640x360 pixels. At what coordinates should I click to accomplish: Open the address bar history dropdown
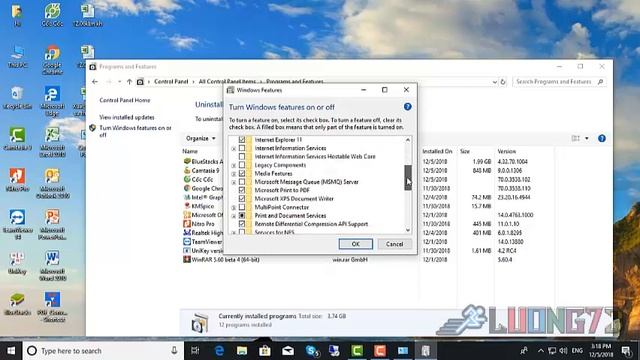(495, 82)
